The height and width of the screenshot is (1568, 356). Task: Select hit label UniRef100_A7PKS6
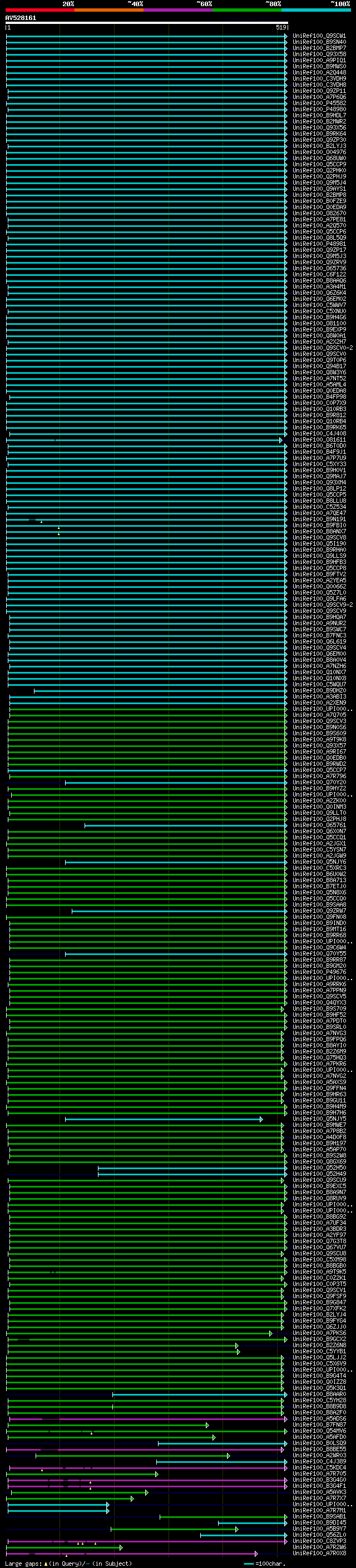[x=319, y=1333]
